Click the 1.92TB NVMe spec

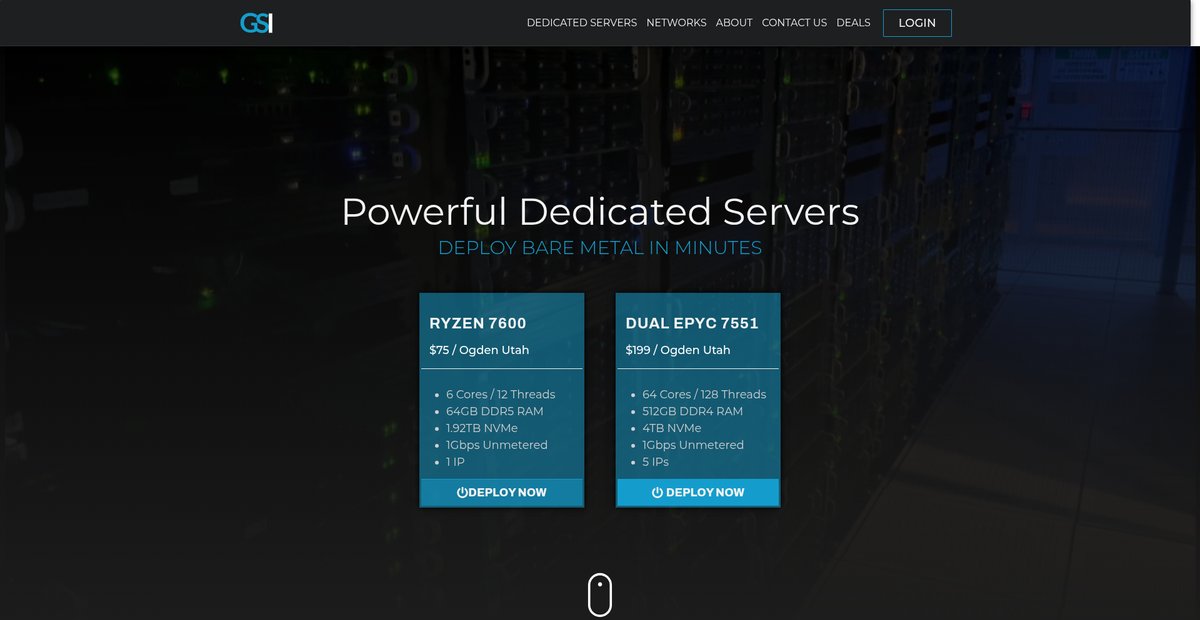pos(483,428)
